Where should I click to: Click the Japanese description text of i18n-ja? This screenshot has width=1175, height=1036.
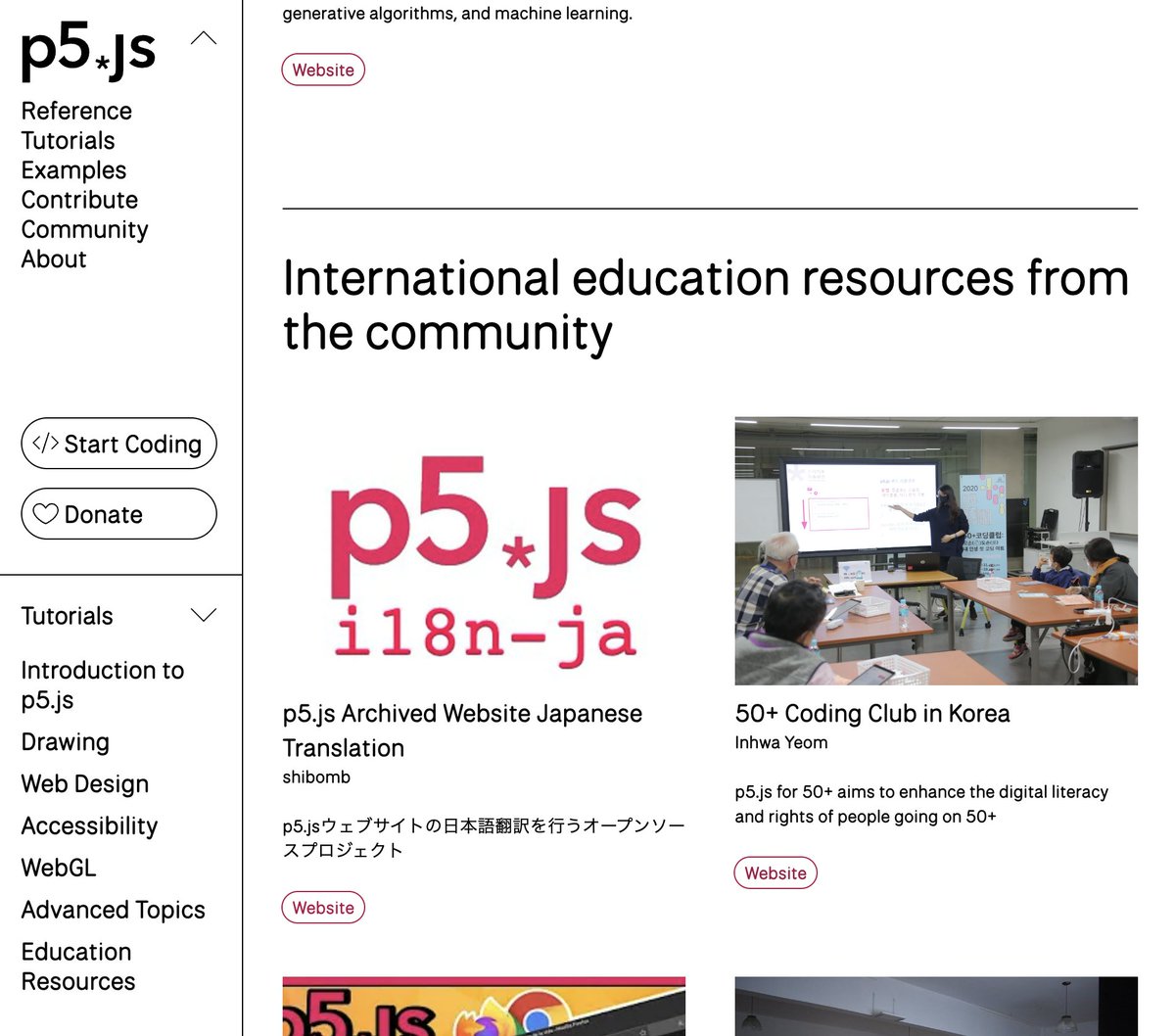coord(484,838)
